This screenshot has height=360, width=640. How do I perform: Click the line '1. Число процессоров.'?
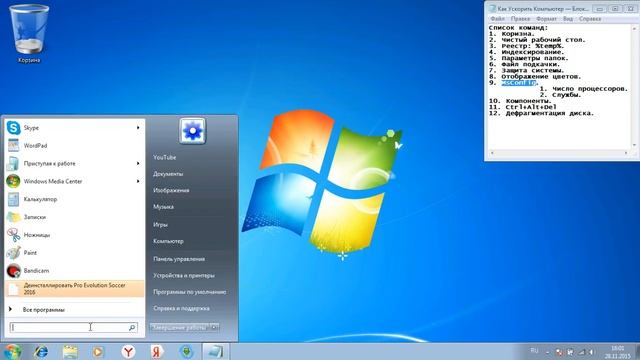click(584, 89)
